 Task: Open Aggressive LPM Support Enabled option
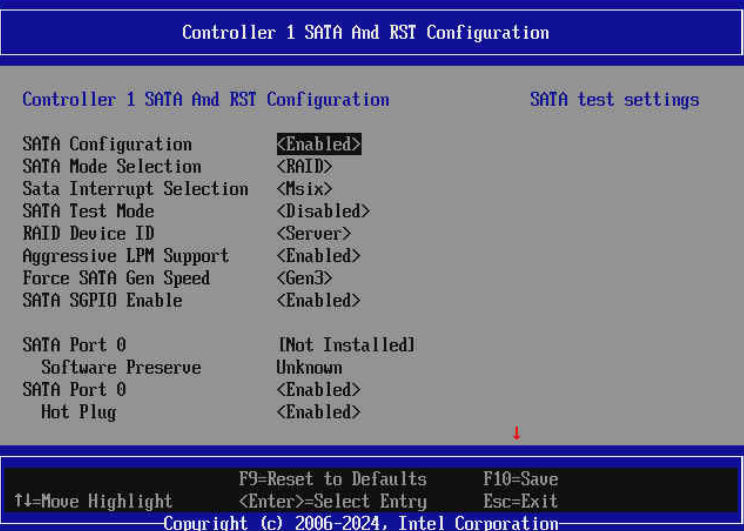pos(318,256)
